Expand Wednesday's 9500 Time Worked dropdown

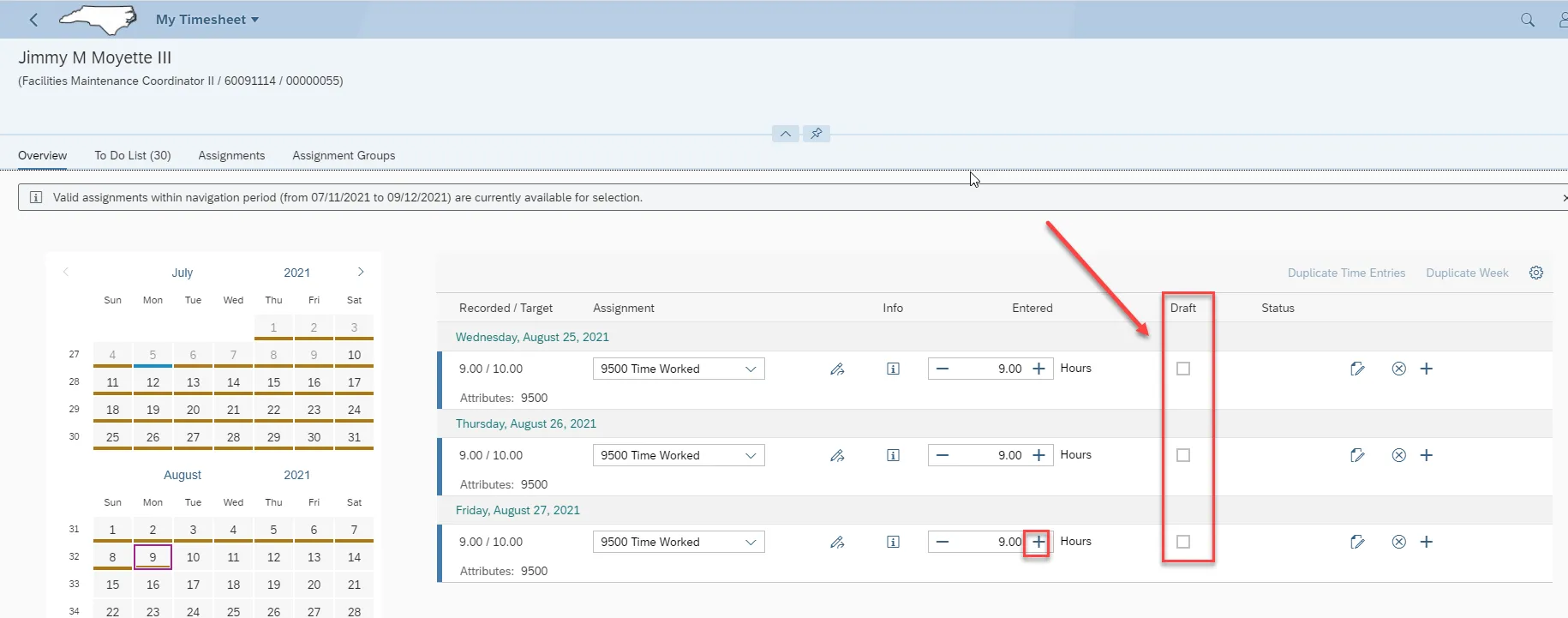point(751,369)
